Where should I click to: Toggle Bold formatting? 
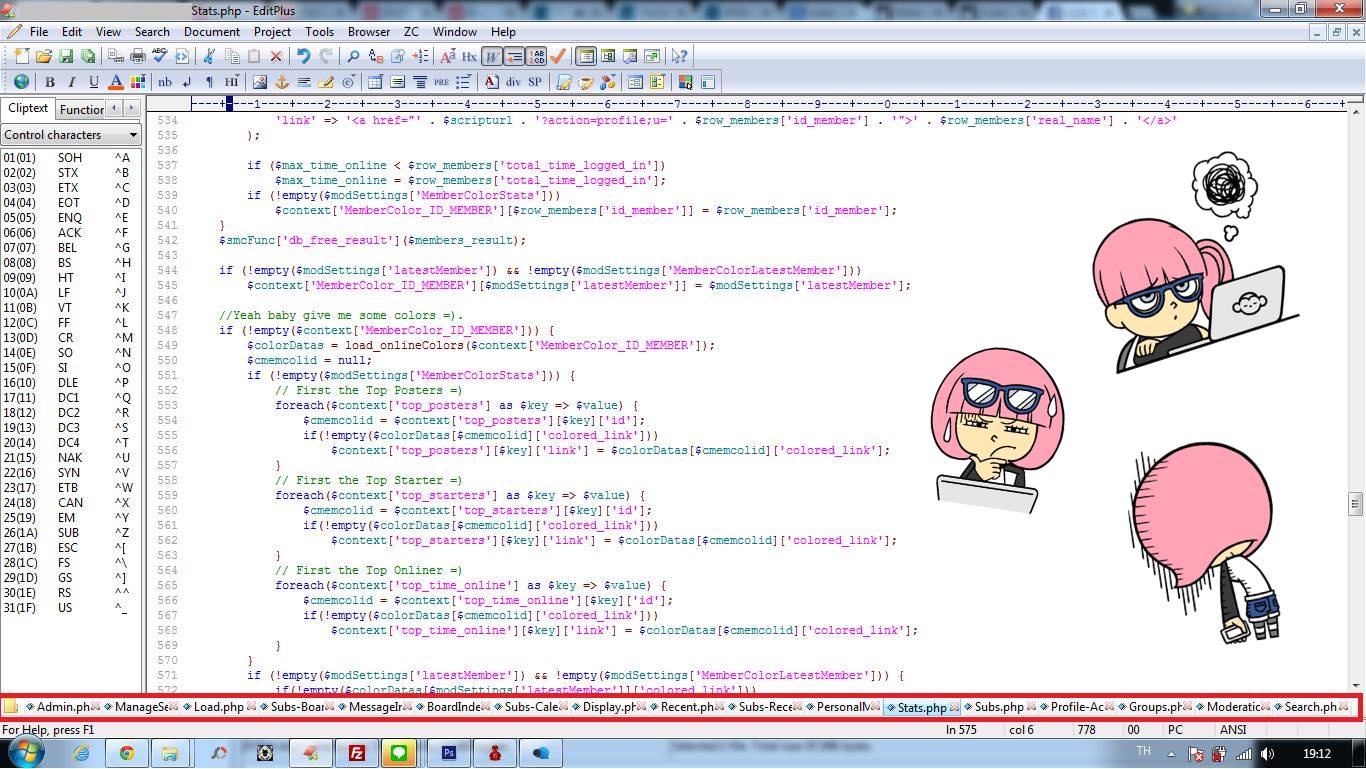coord(50,82)
